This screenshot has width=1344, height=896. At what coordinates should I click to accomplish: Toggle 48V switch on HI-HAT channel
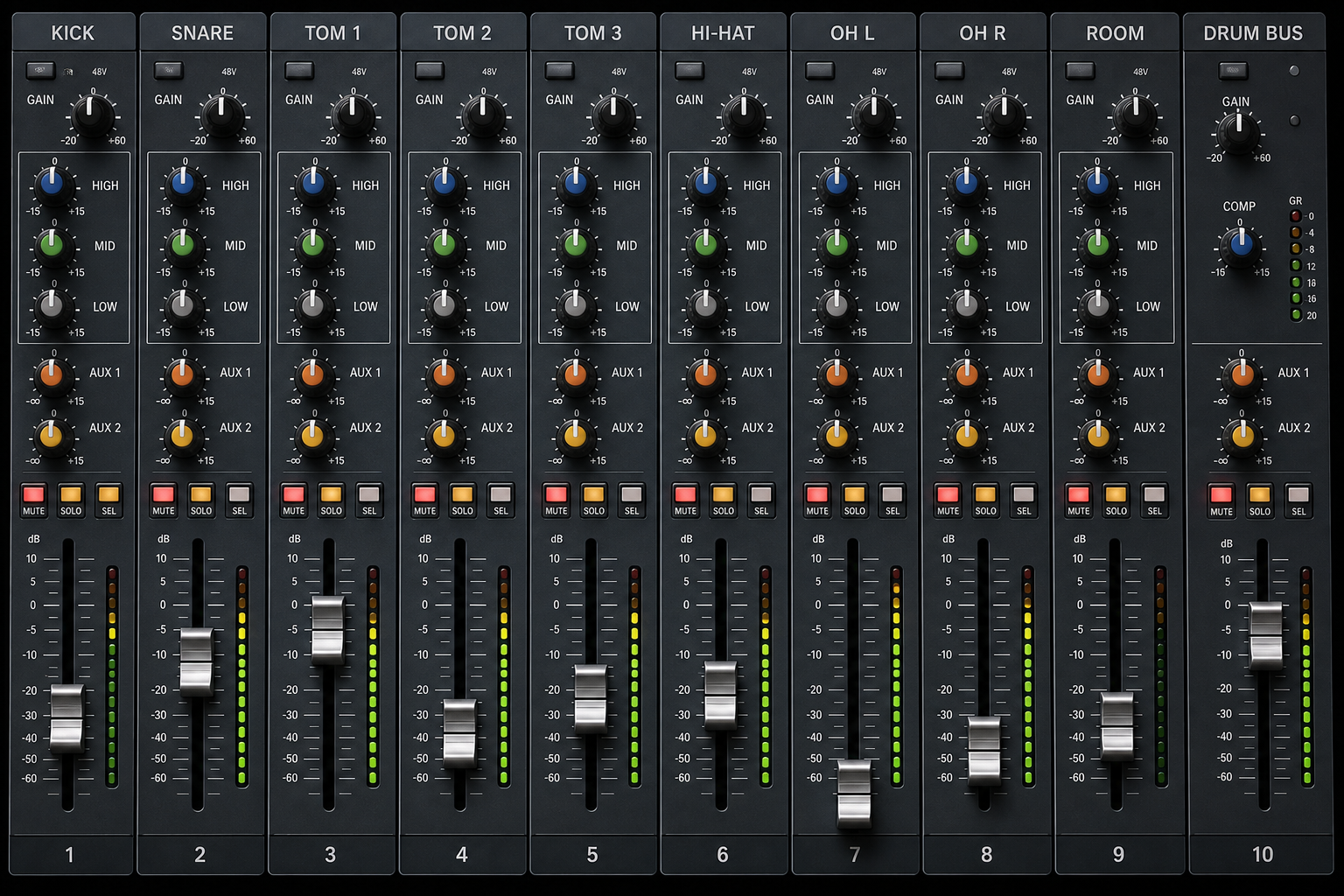point(689,70)
